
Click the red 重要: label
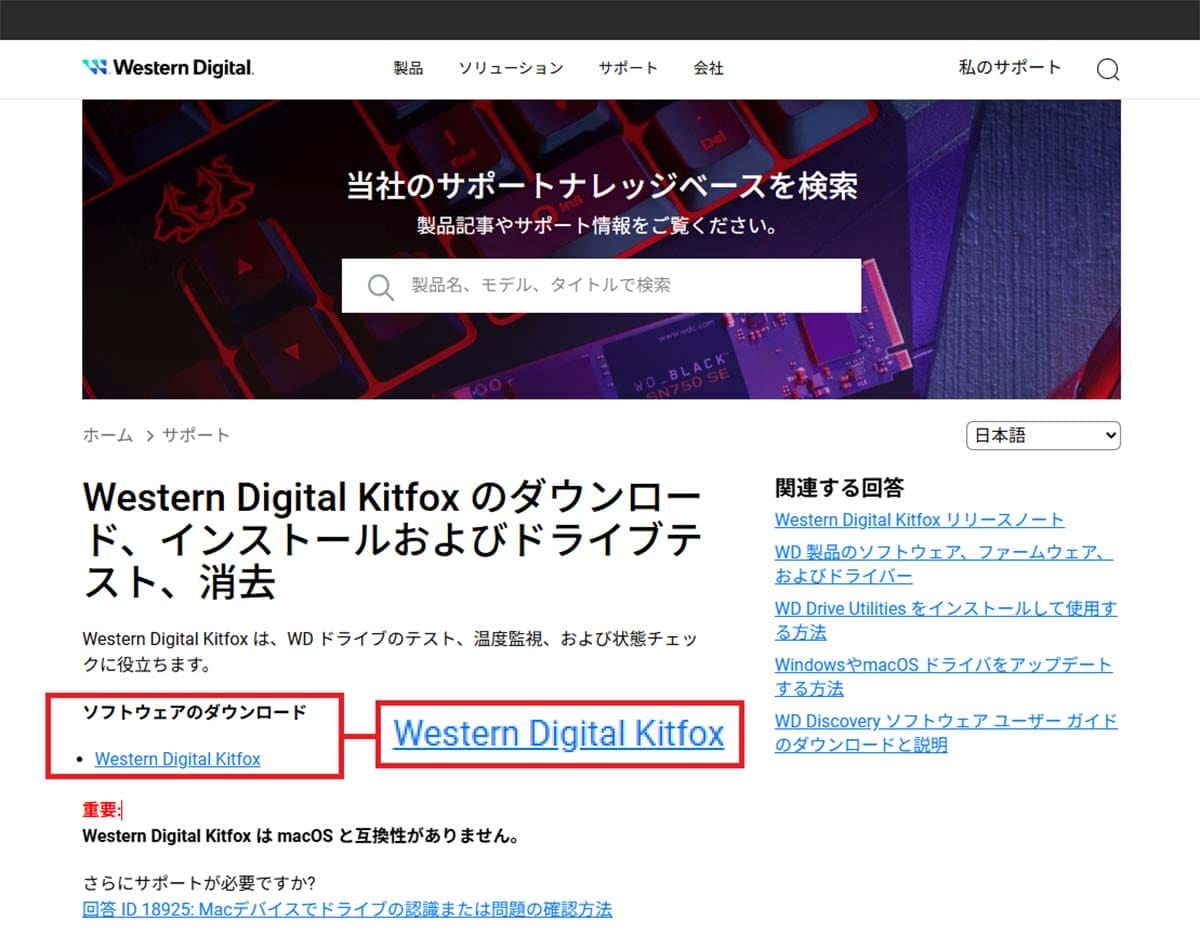tap(101, 810)
